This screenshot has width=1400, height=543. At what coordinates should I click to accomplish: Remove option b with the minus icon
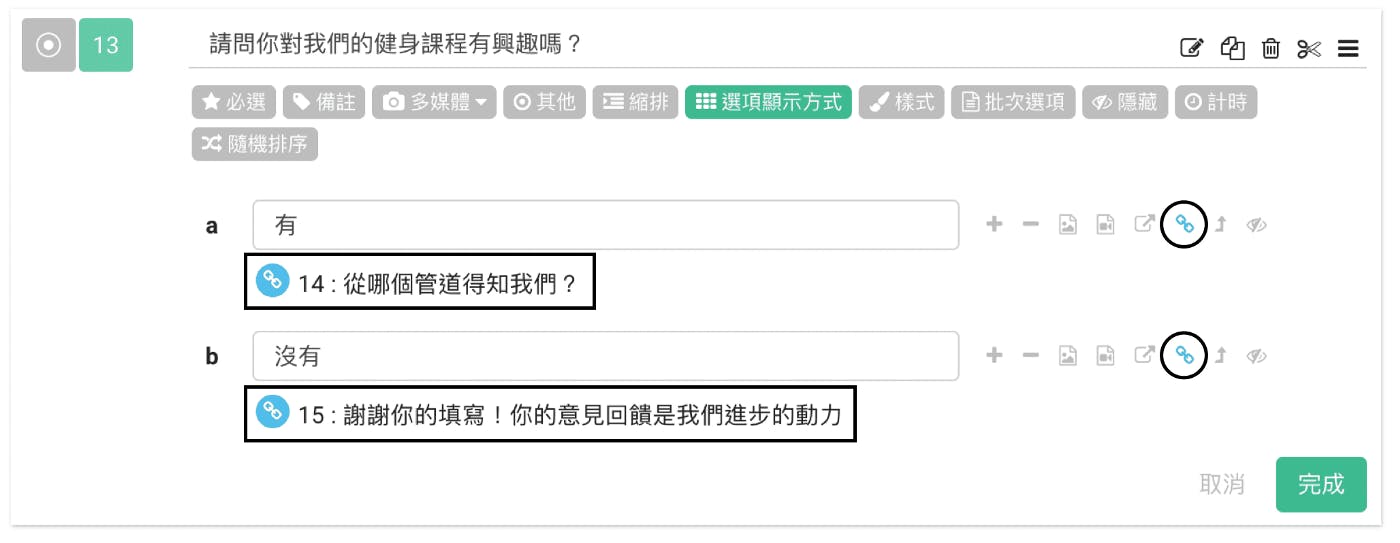tap(1031, 355)
